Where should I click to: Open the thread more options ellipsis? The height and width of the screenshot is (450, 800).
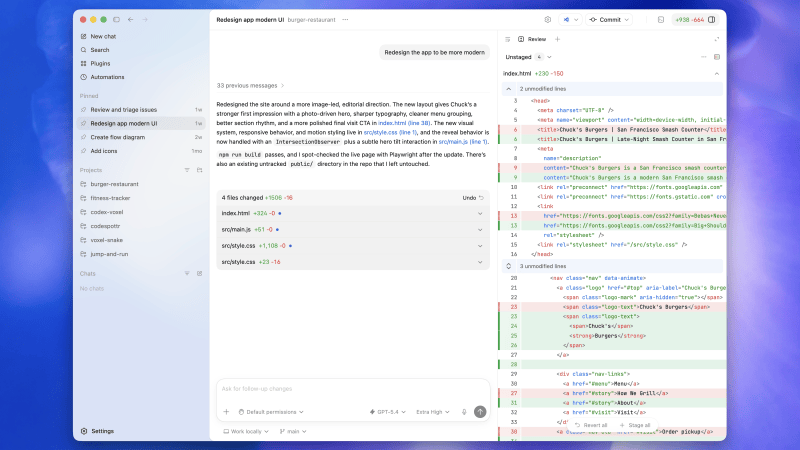click(x=345, y=20)
